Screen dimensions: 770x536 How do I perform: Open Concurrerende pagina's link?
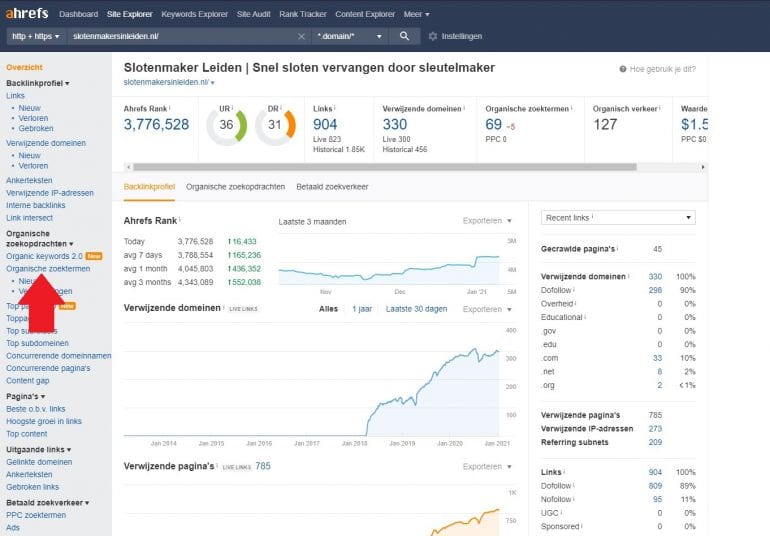click(x=48, y=368)
